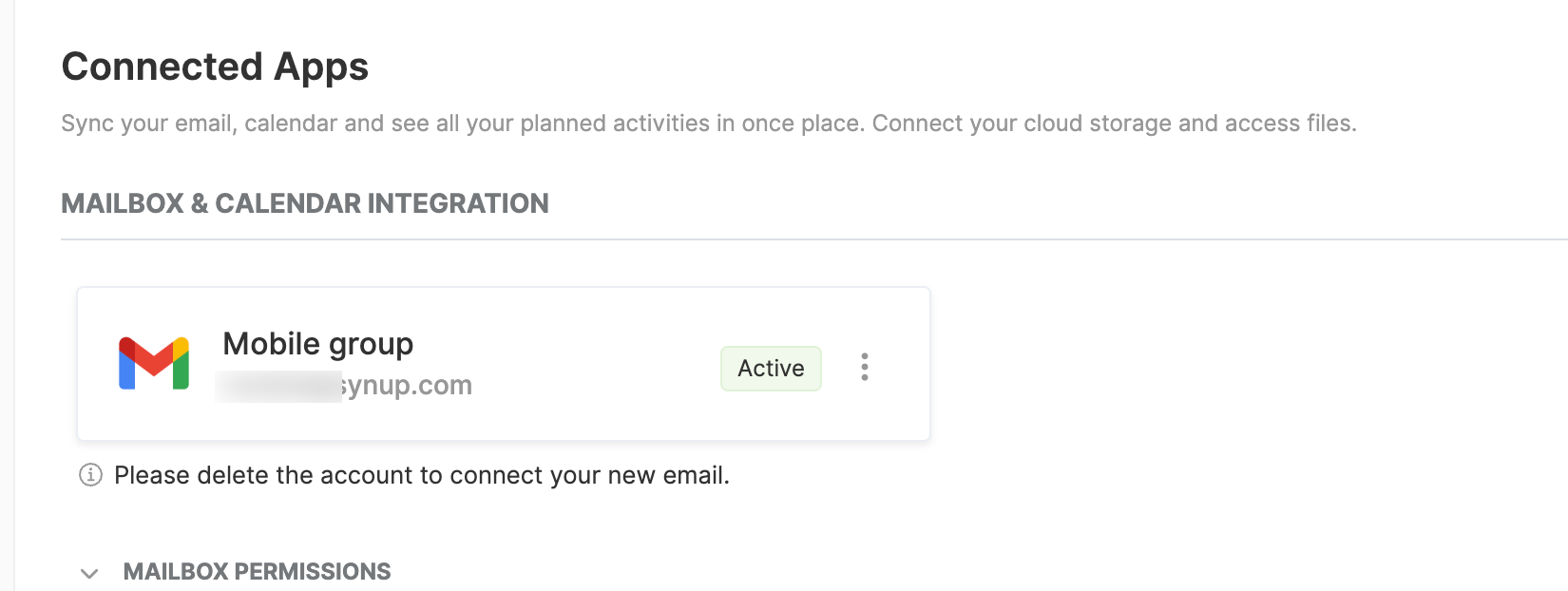Click the info icon beside the delete notice
Image resolution: width=1568 pixels, height=591 pixels.
[x=90, y=474]
